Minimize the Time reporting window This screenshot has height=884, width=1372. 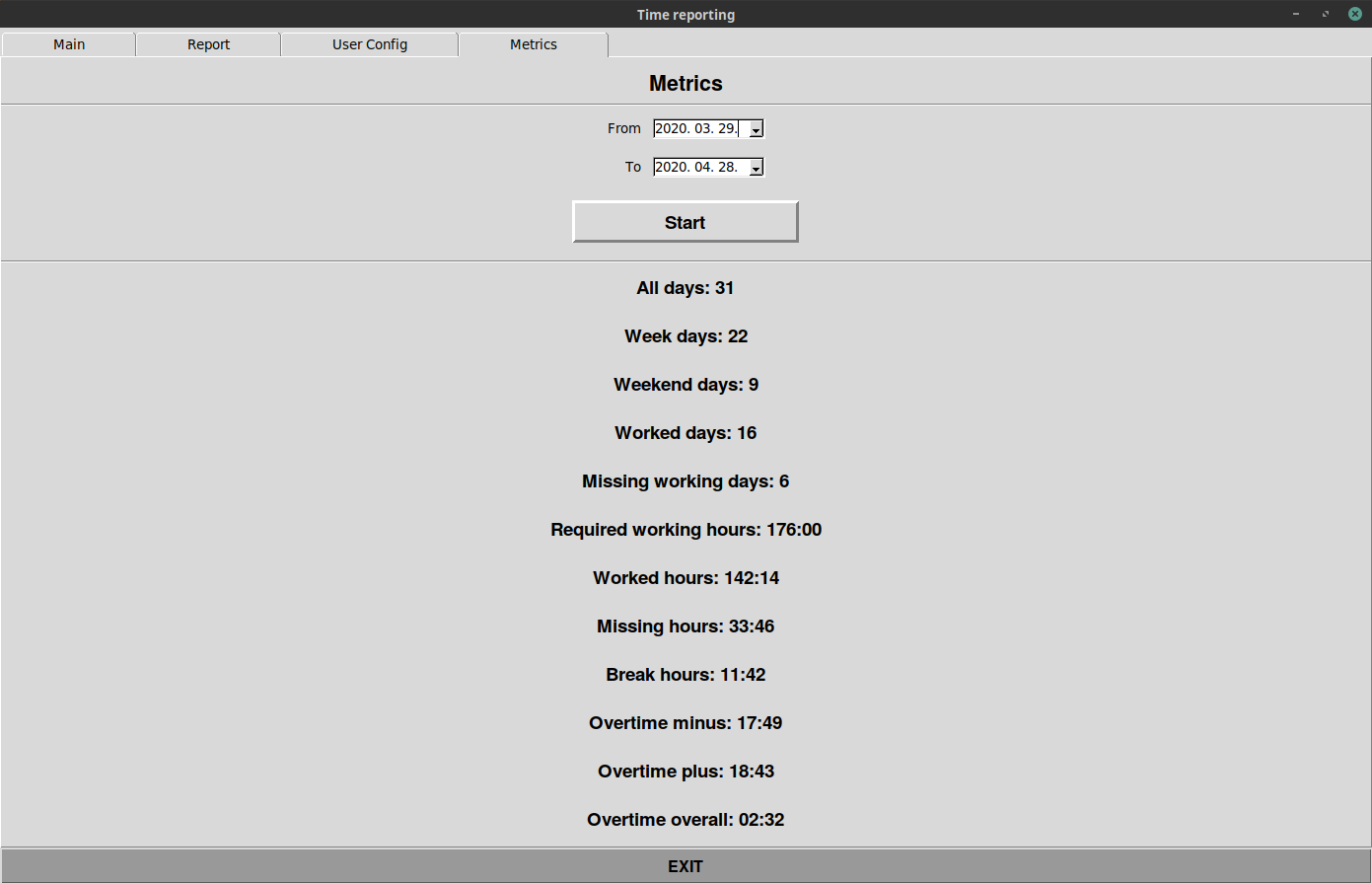click(x=1296, y=14)
